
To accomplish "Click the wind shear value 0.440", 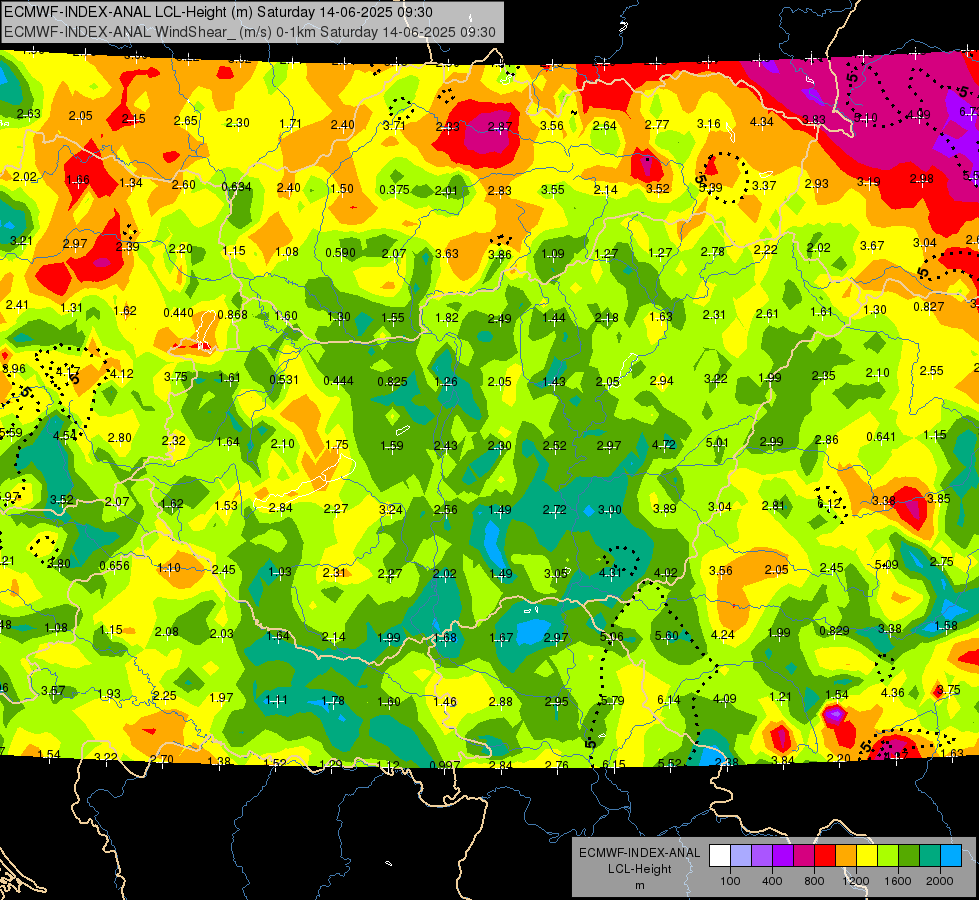I will tap(178, 312).
